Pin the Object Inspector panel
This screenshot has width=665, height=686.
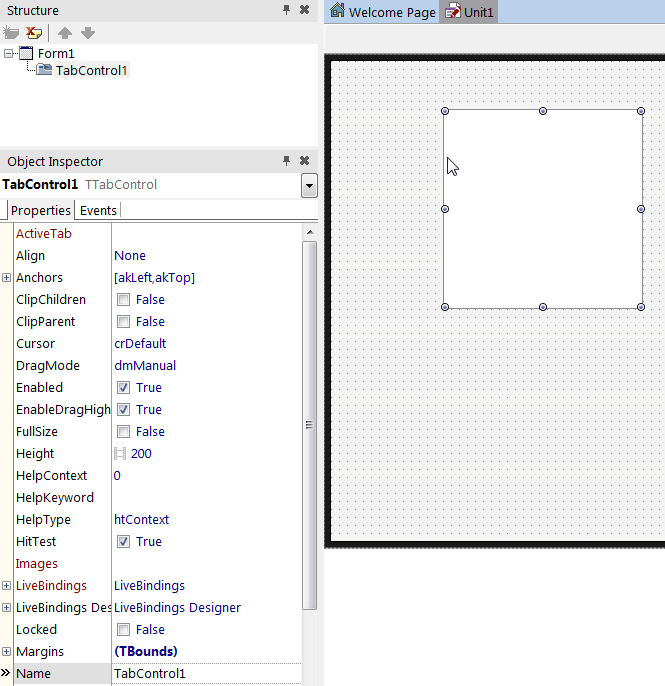click(x=286, y=160)
